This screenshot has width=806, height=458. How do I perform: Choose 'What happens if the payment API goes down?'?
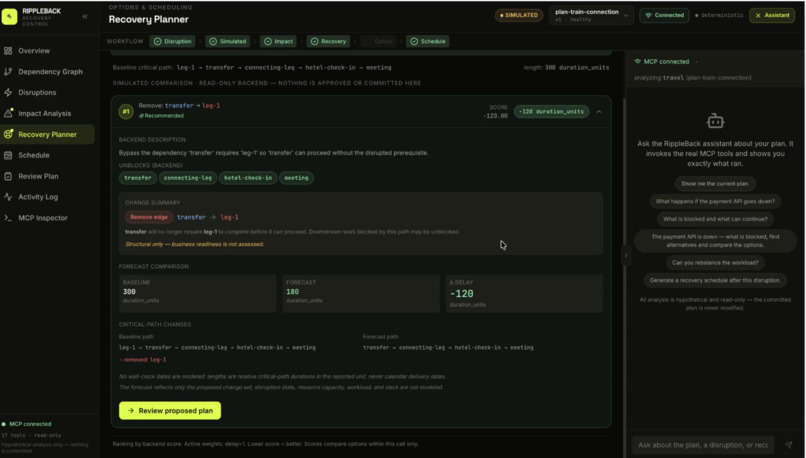pyautogui.click(x=715, y=201)
